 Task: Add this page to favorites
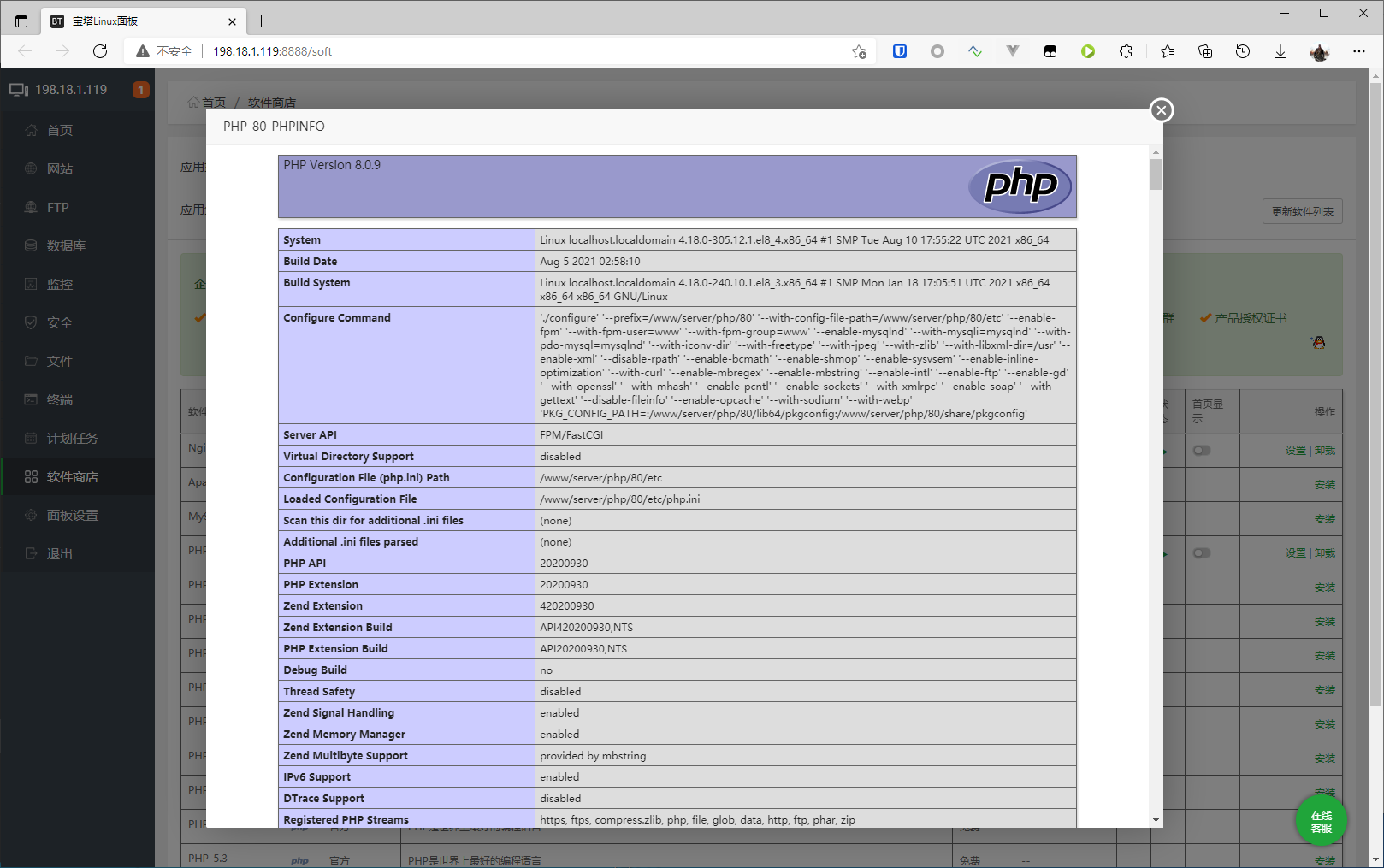click(x=859, y=51)
